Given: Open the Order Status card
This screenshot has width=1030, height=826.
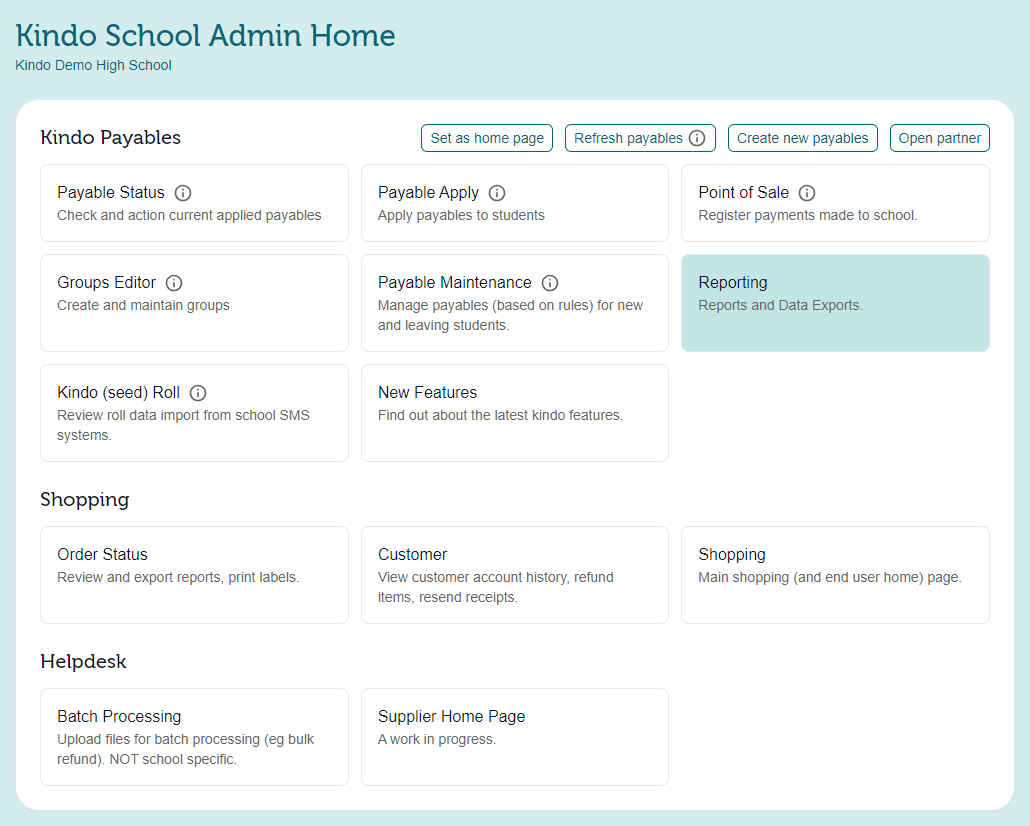Looking at the screenshot, I should 194,575.
